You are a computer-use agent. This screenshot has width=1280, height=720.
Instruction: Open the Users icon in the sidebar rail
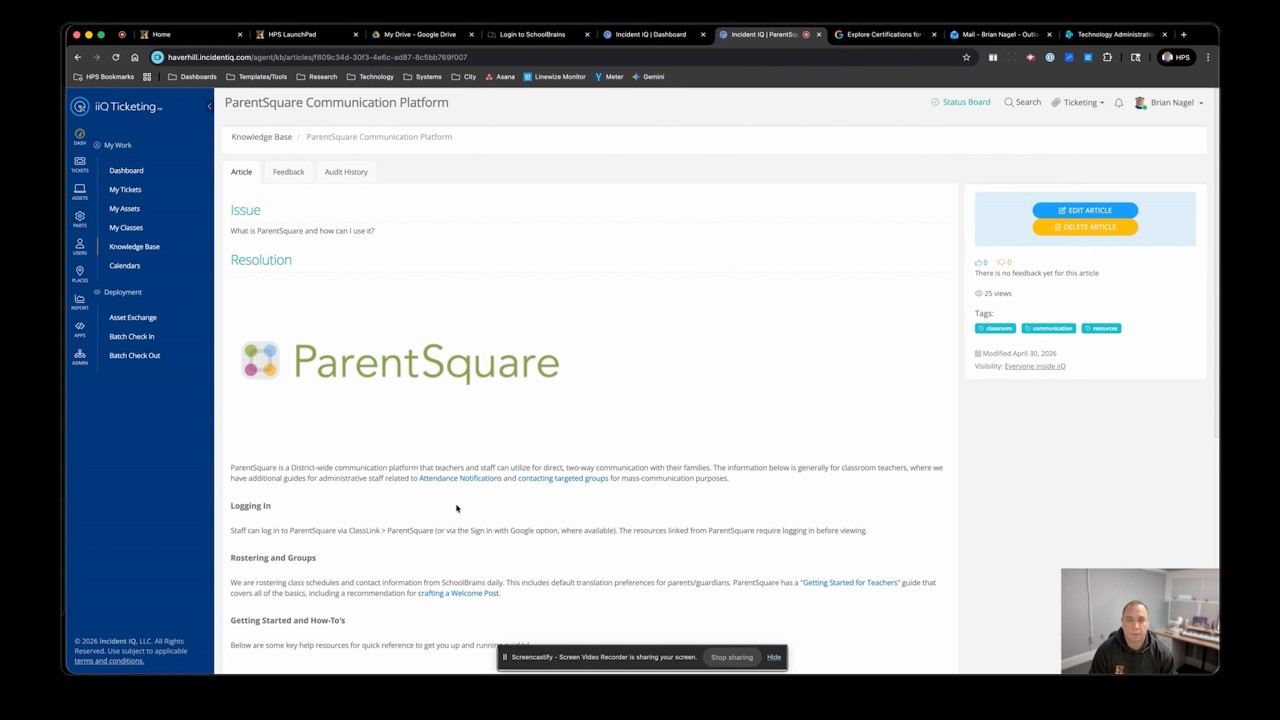click(80, 246)
